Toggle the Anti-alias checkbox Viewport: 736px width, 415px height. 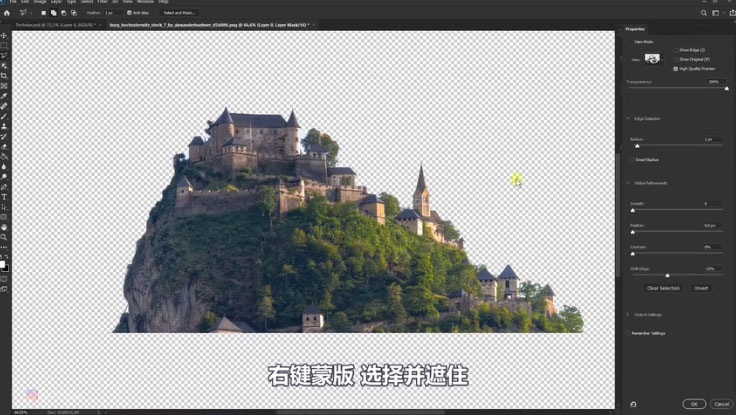pos(129,13)
